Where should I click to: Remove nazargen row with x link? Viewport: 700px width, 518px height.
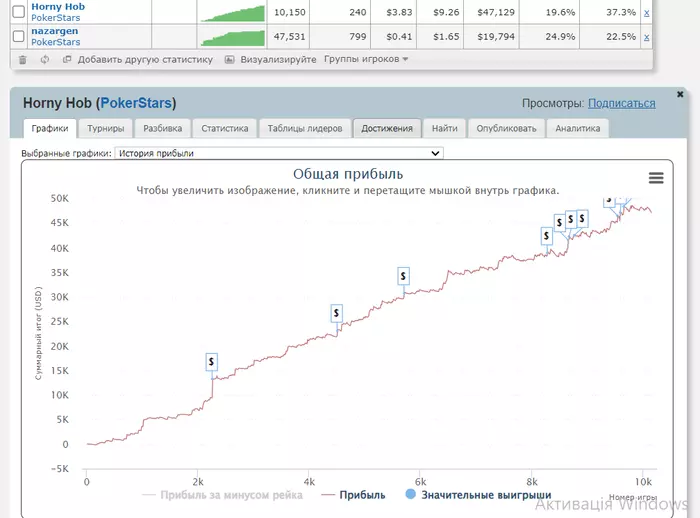[x=646, y=37]
